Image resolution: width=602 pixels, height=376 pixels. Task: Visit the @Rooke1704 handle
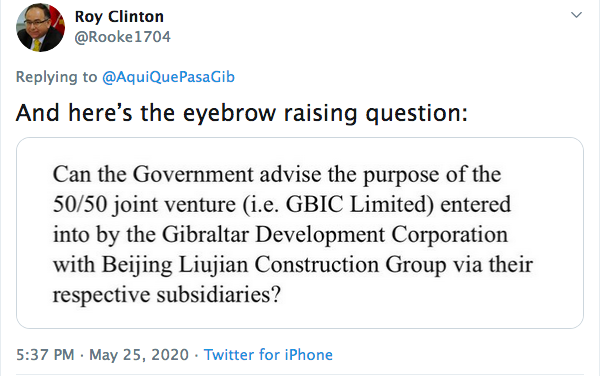click(122, 37)
